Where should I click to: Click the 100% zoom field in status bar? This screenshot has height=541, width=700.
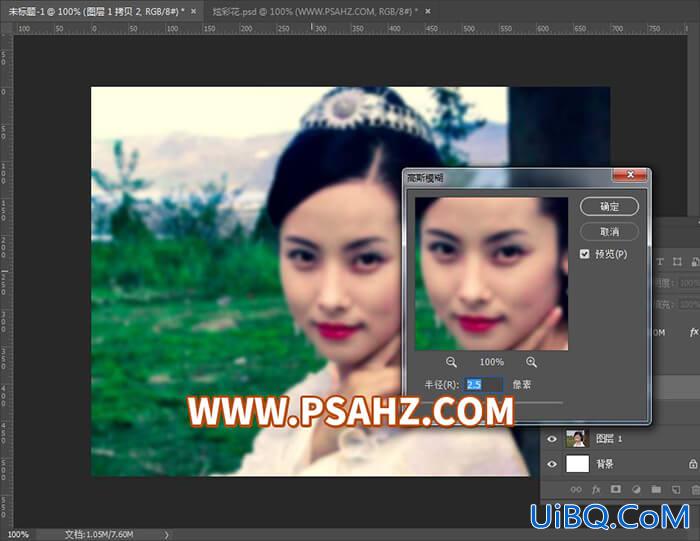(18, 534)
